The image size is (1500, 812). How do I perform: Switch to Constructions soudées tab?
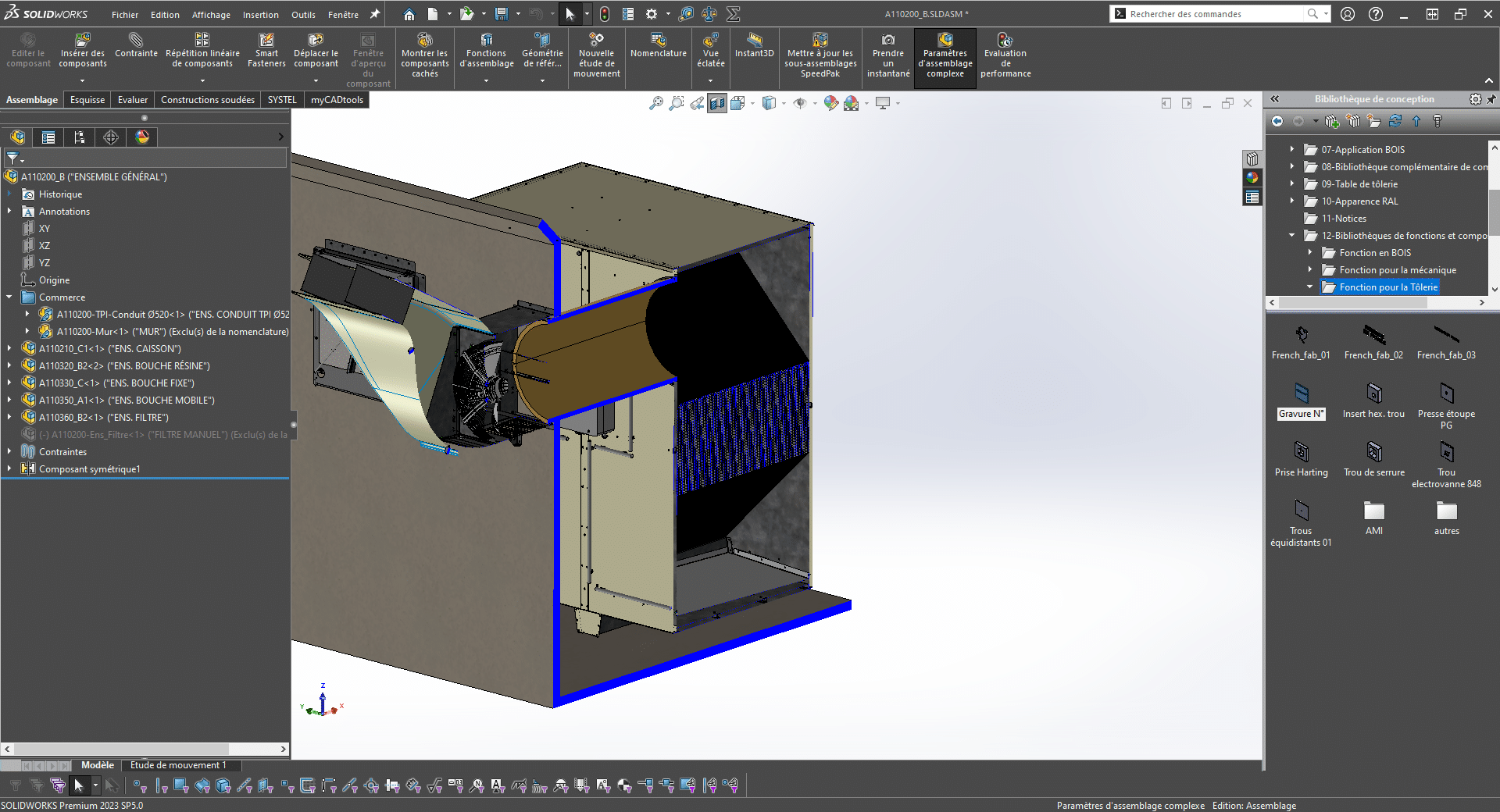pyautogui.click(x=208, y=100)
